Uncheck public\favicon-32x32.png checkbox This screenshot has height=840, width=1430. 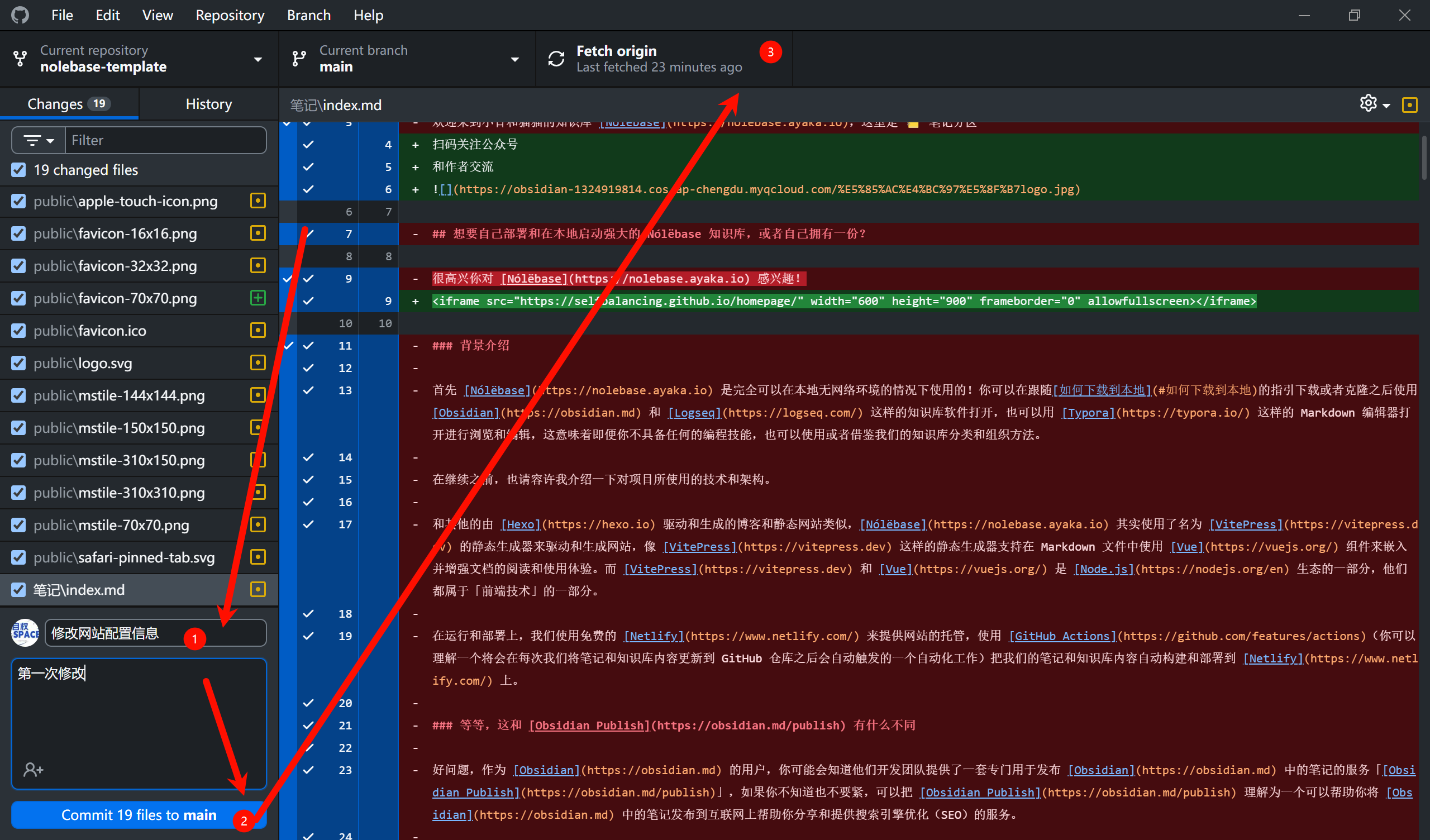click(19, 266)
